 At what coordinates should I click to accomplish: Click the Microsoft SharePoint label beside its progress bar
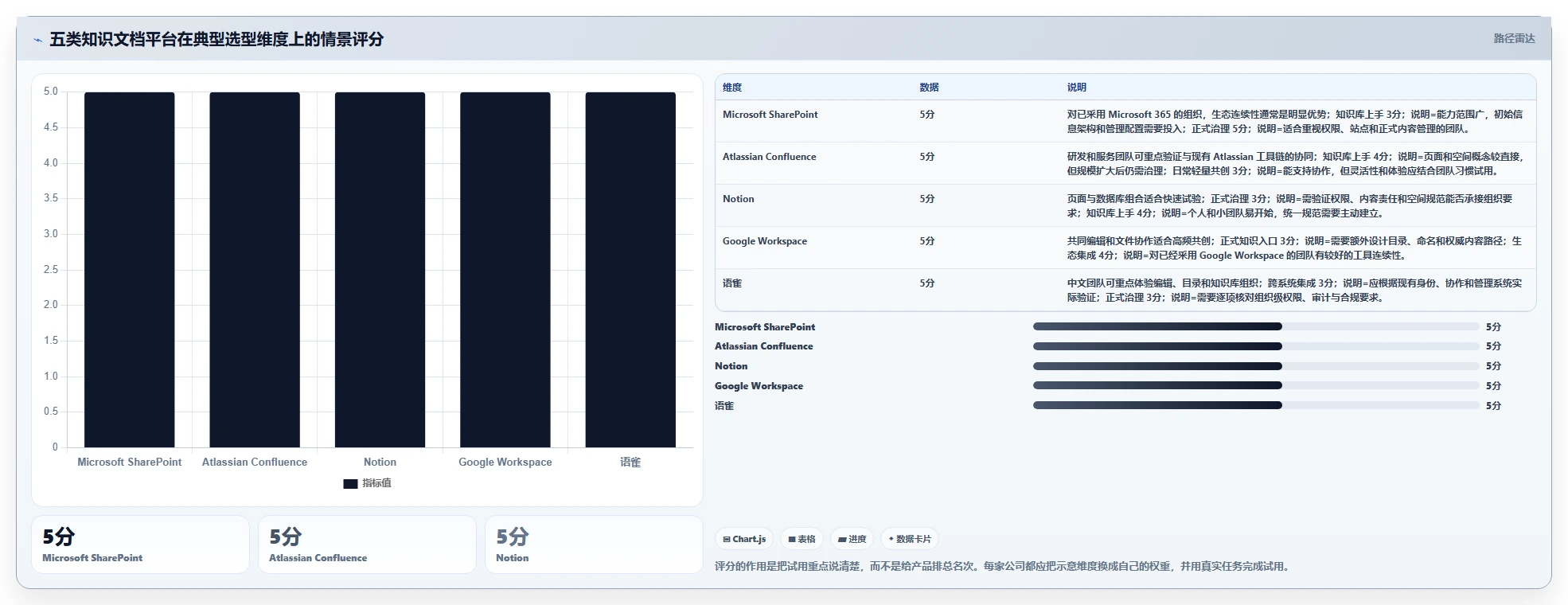765,327
